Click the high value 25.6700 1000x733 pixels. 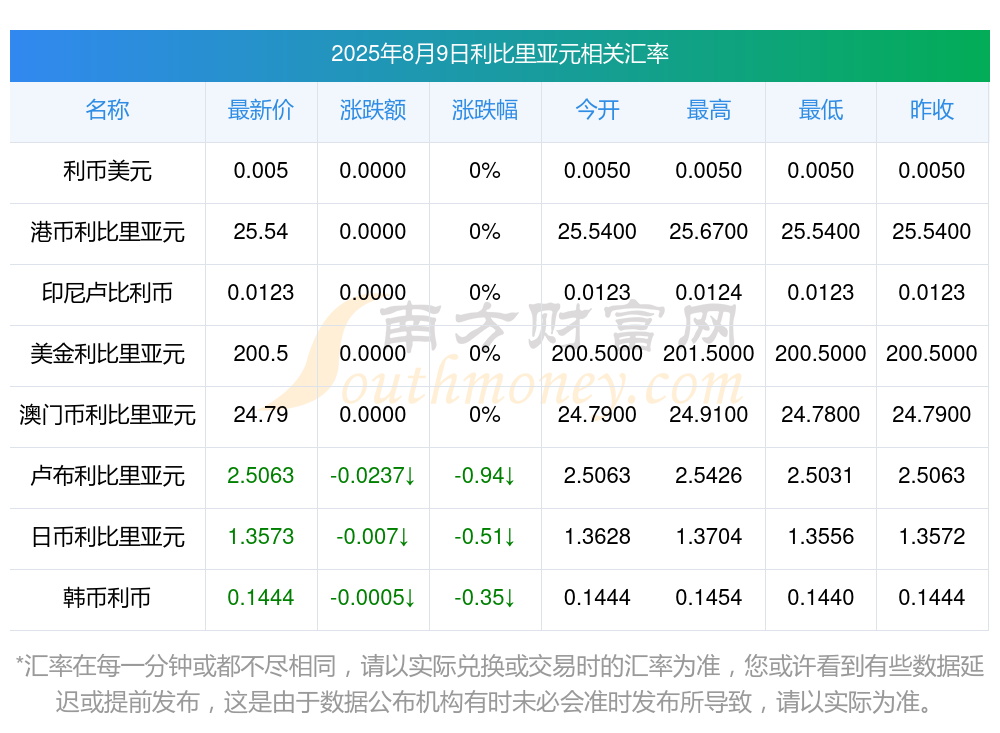(709, 232)
